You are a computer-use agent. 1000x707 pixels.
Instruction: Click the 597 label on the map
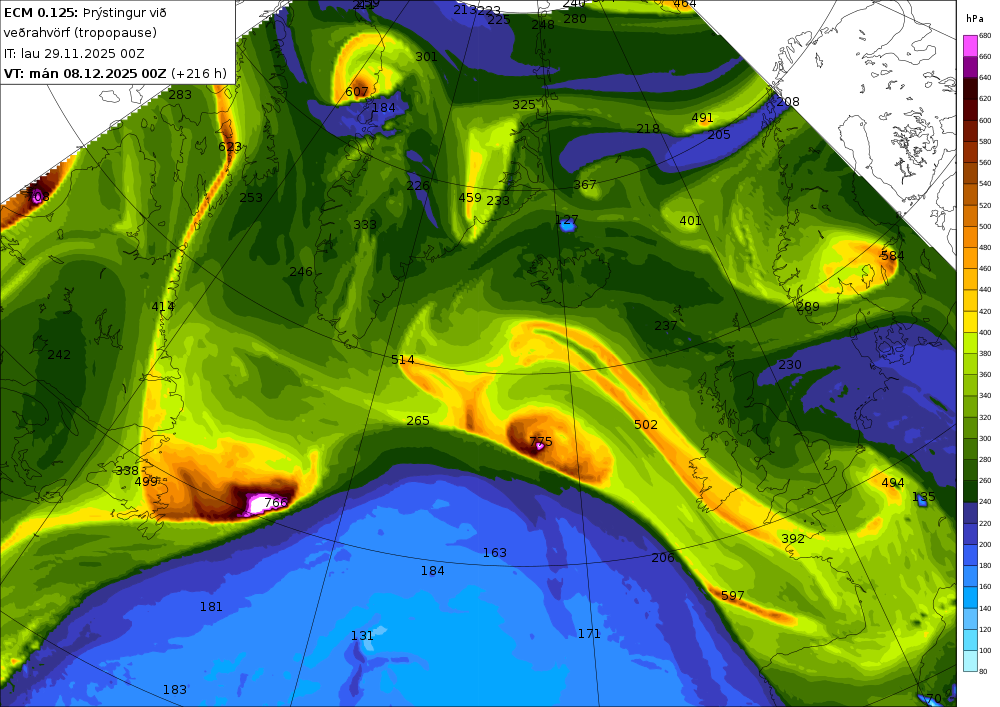tap(732, 595)
